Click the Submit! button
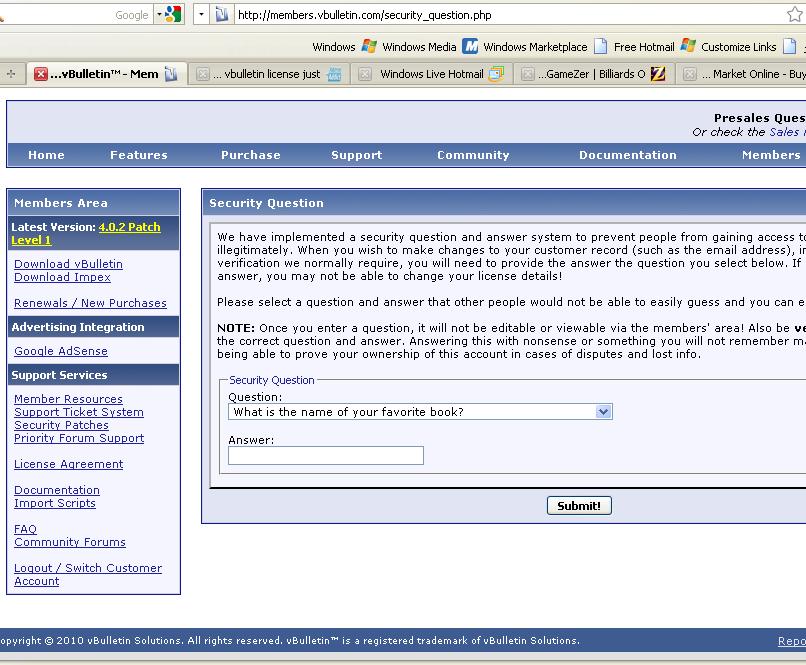This screenshot has height=665, width=806. coord(579,506)
